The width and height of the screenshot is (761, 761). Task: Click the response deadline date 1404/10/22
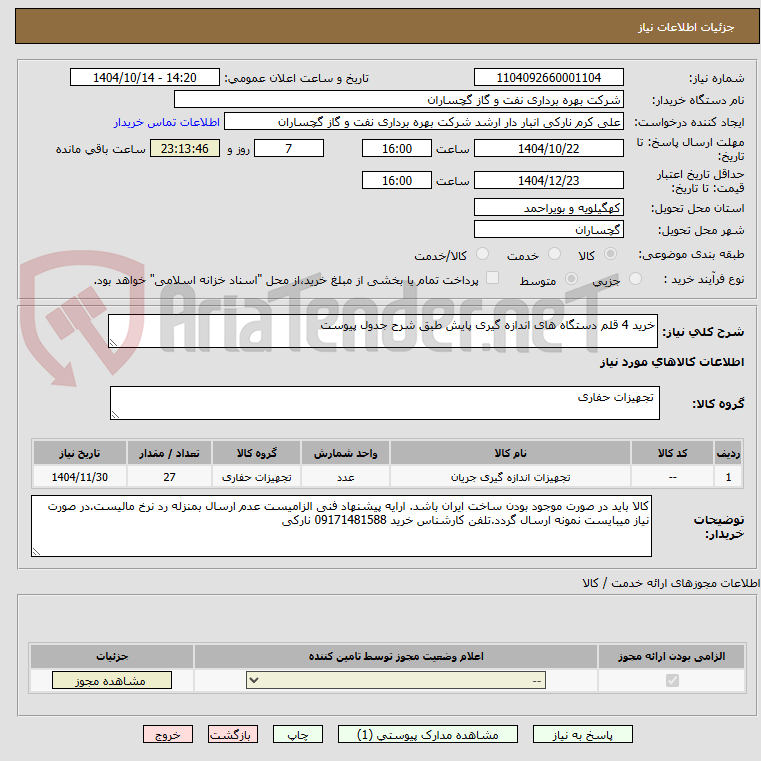[548, 149]
